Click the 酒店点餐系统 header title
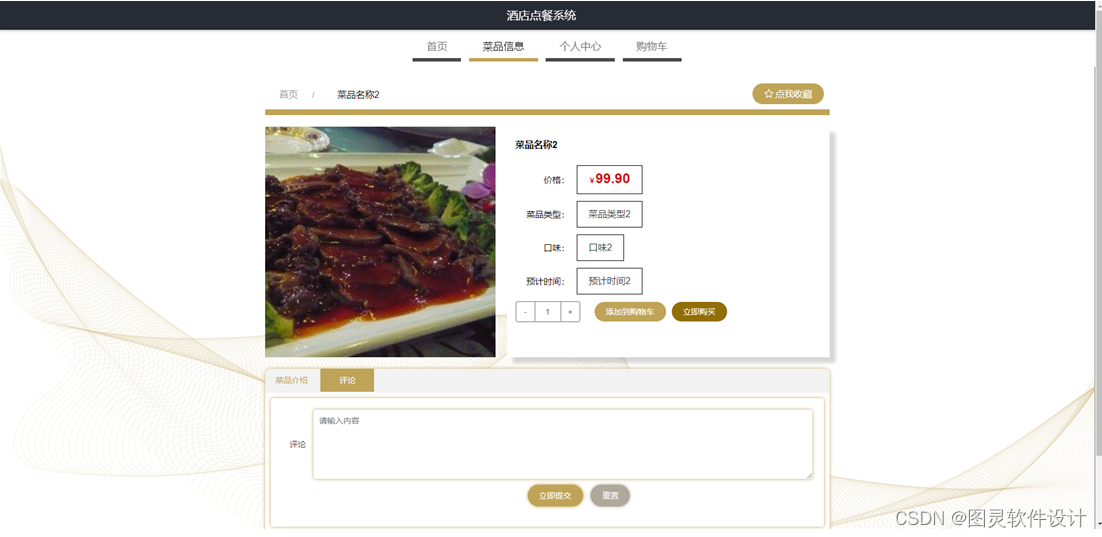1102x537 pixels. [x=541, y=15]
